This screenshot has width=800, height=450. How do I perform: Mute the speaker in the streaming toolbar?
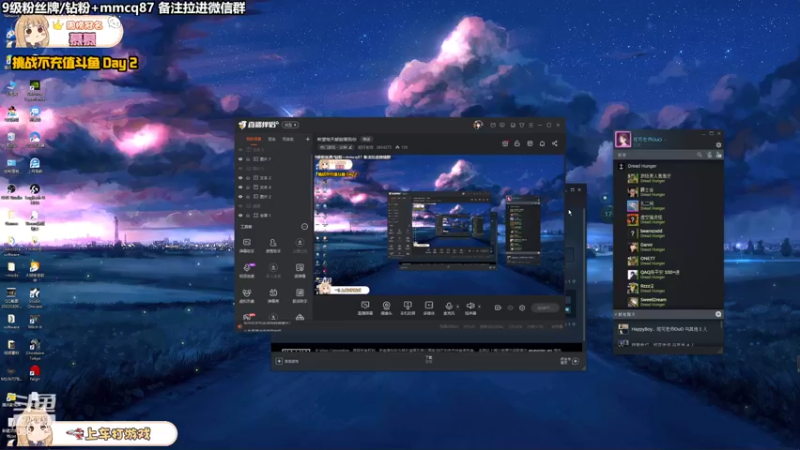point(470,305)
